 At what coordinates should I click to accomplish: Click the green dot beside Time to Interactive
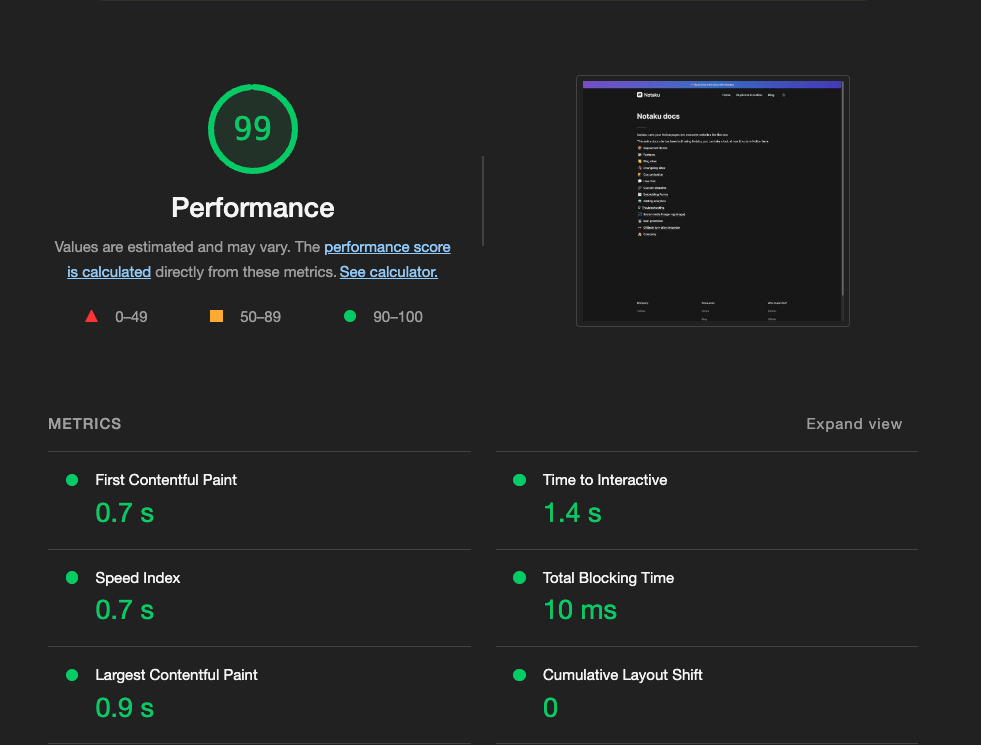coord(519,480)
